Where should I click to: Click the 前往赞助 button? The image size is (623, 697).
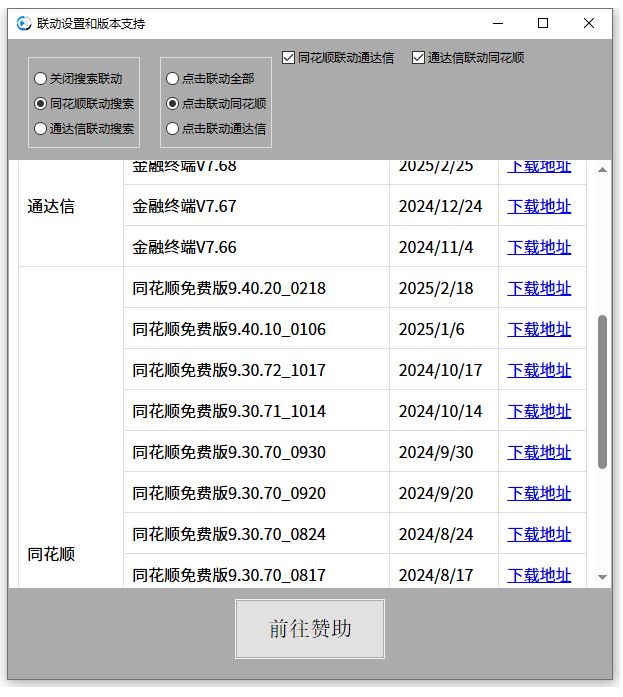[310, 629]
